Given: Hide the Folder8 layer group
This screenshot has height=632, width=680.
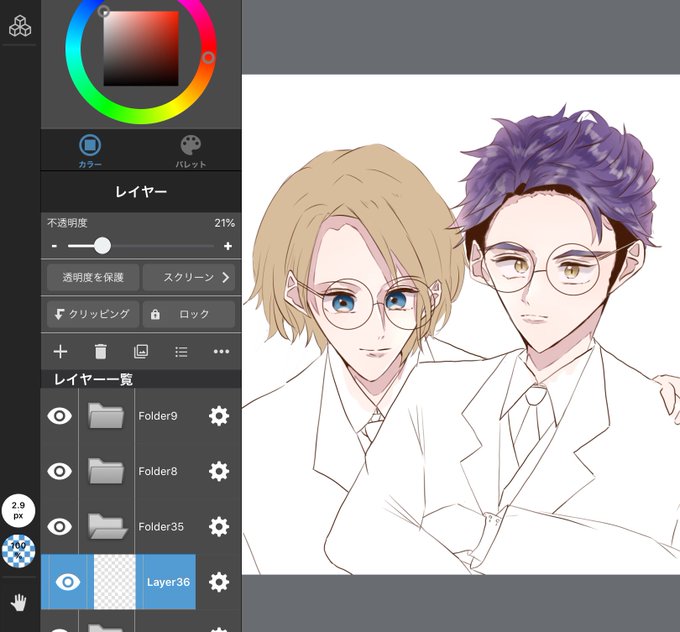Looking at the screenshot, I should pyautogui.click(x=59, y=471).
